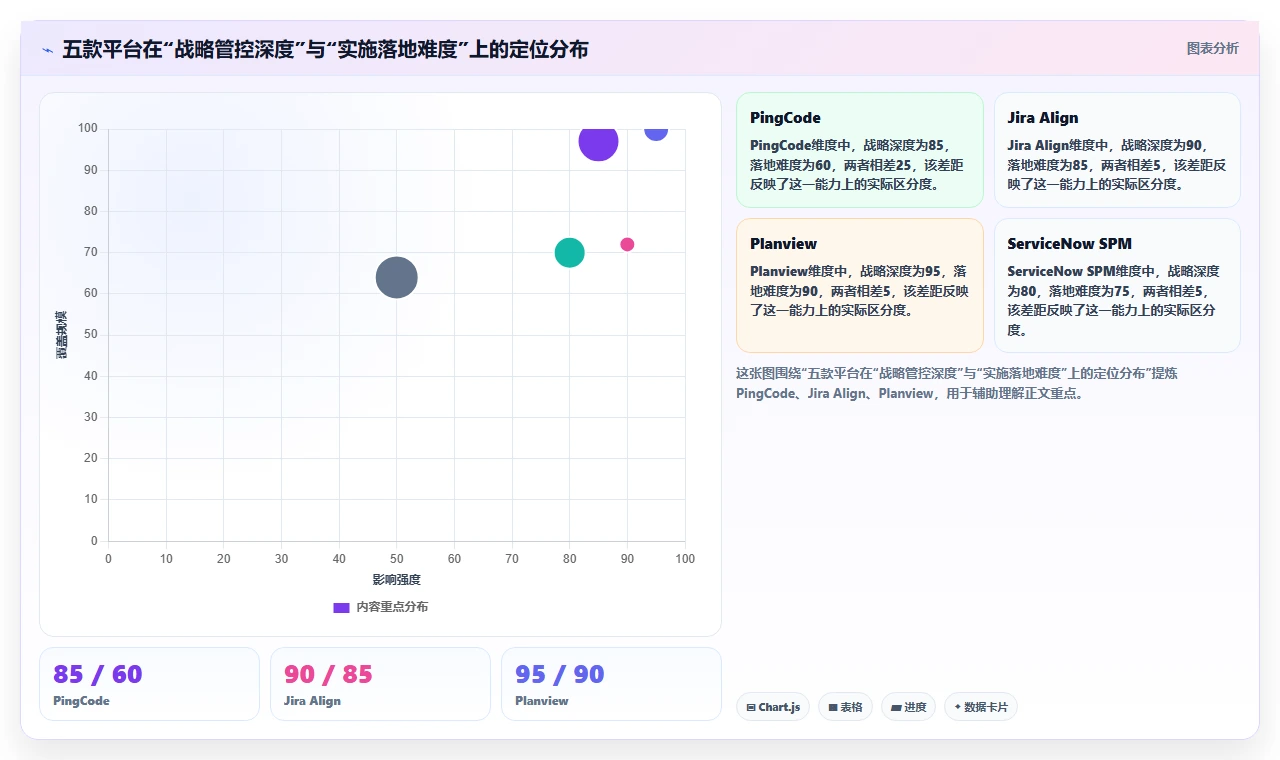The height and width of the screenshot is (760, 1280).
Task: Click the sparkle icon in 数据卡片 tag
Action: click(x=957, y=707)
